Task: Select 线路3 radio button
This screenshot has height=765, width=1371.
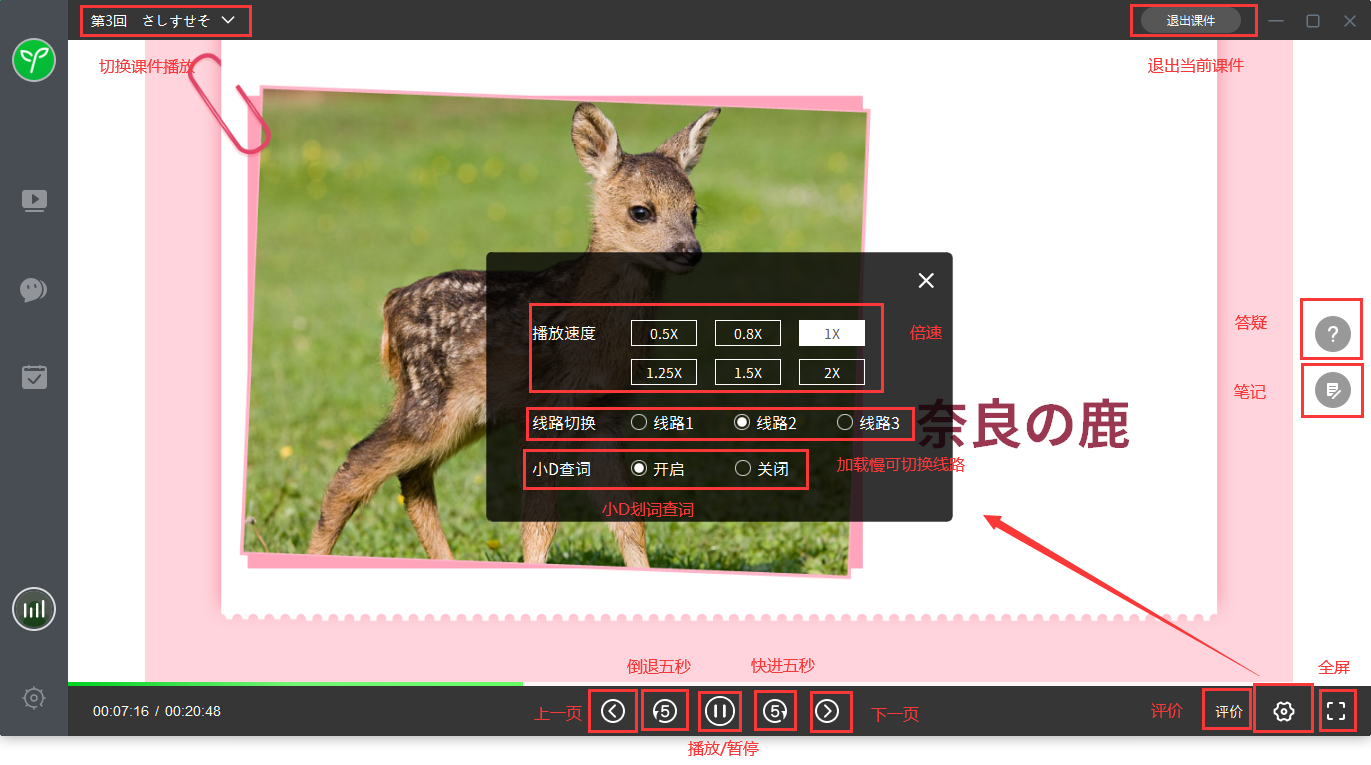Action: [x=845, y=423]
